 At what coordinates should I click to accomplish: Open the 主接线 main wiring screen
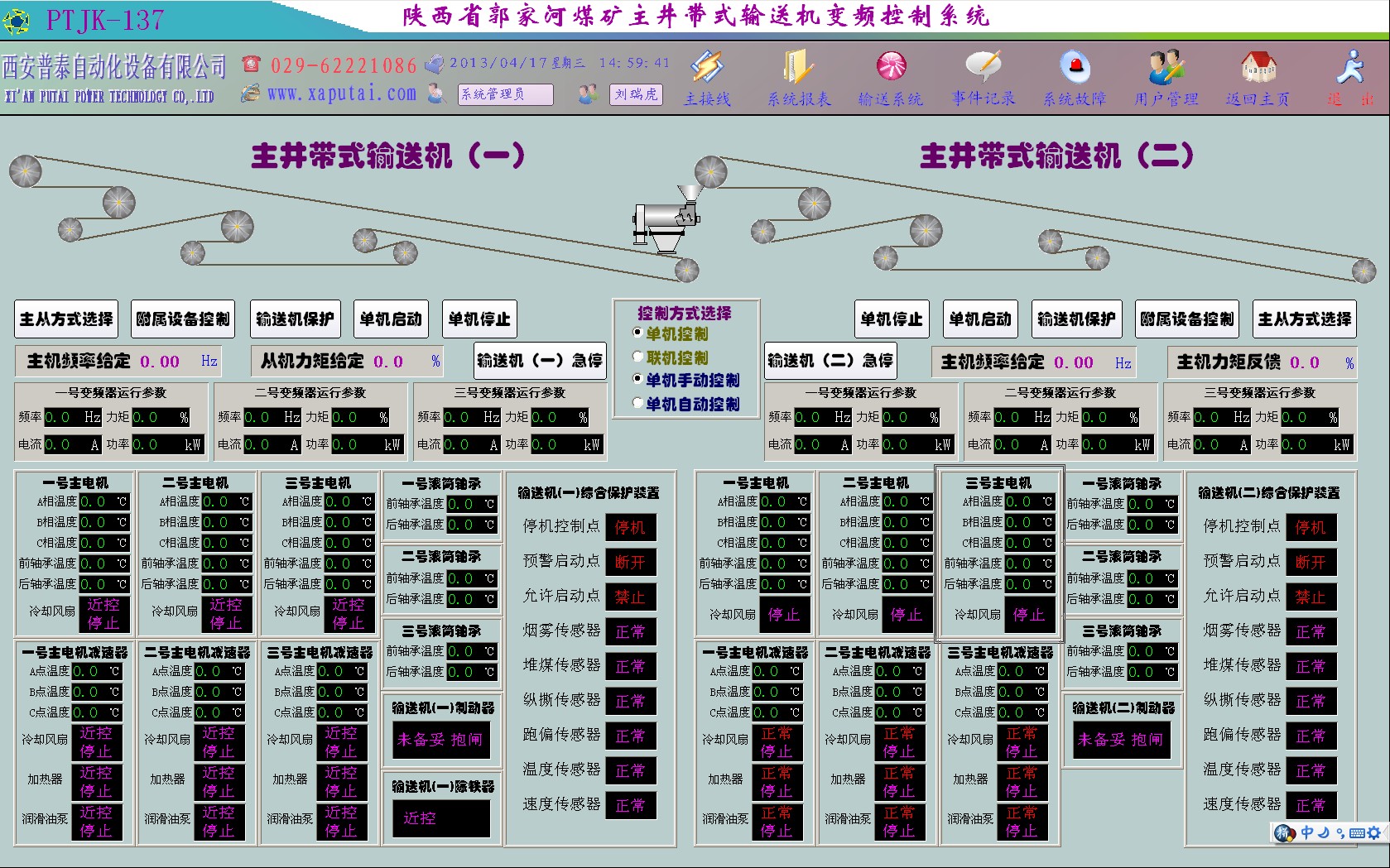point(707,68)
